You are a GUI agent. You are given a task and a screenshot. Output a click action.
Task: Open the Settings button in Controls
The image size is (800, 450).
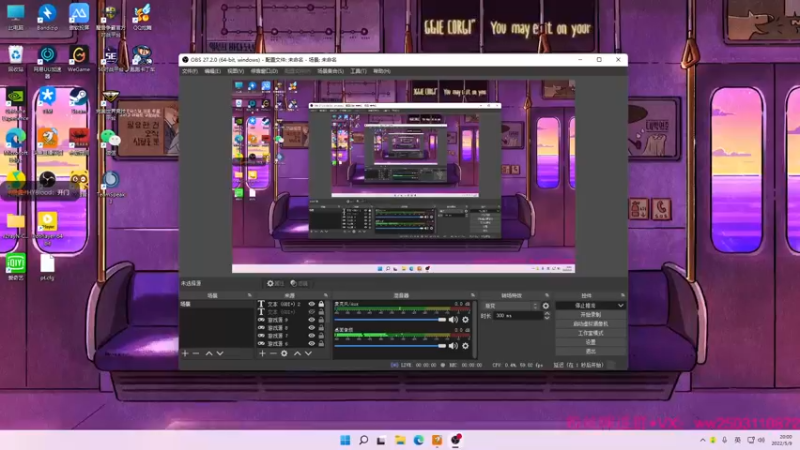(x=590, y=342)
